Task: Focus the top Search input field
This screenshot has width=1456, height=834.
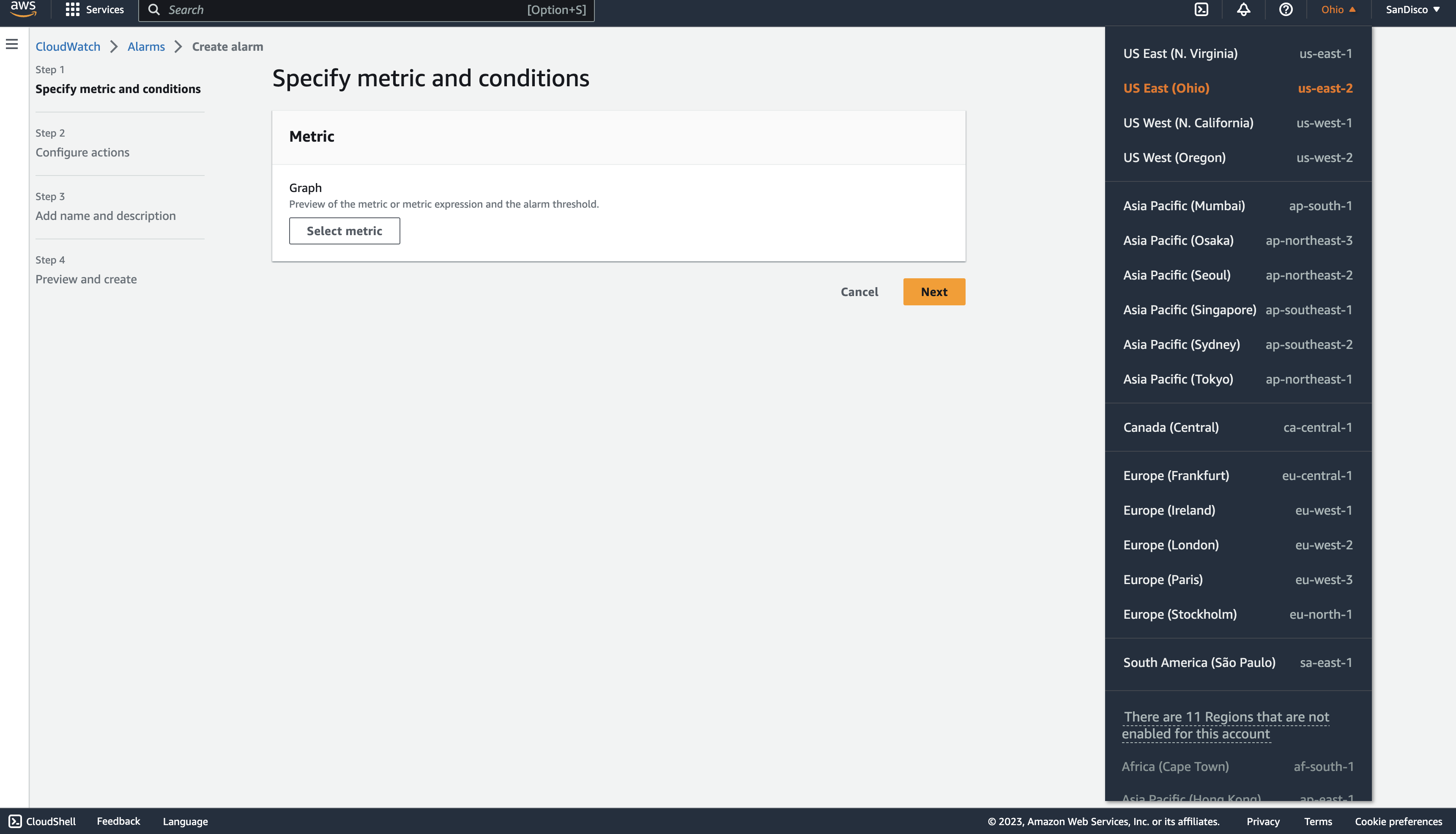Action: (x=344, y=10)
